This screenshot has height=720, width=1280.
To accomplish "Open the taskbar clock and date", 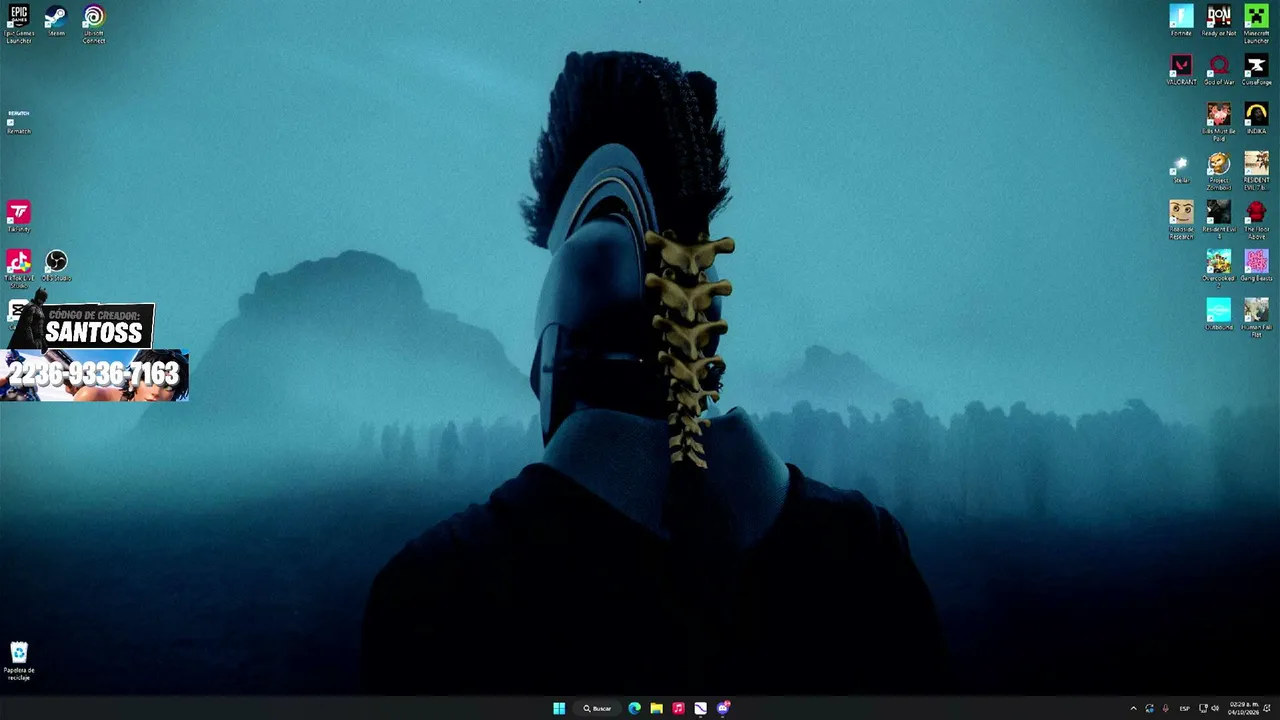I will coord(1244,708).
